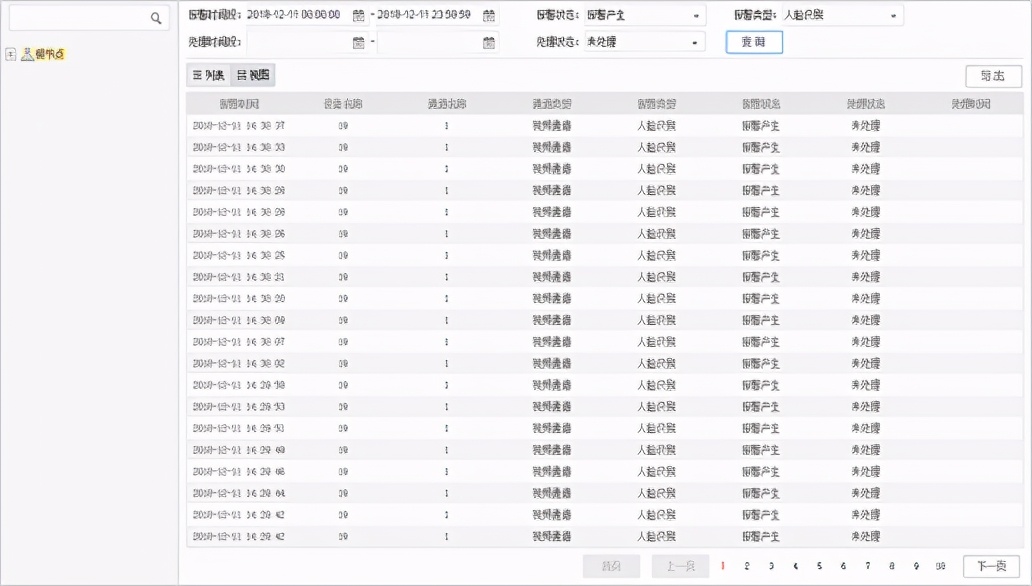Open the calendar icon for alarm end time
This screenshot has width=1032, height=586.
pyautogui.click(x=489, y=15)
